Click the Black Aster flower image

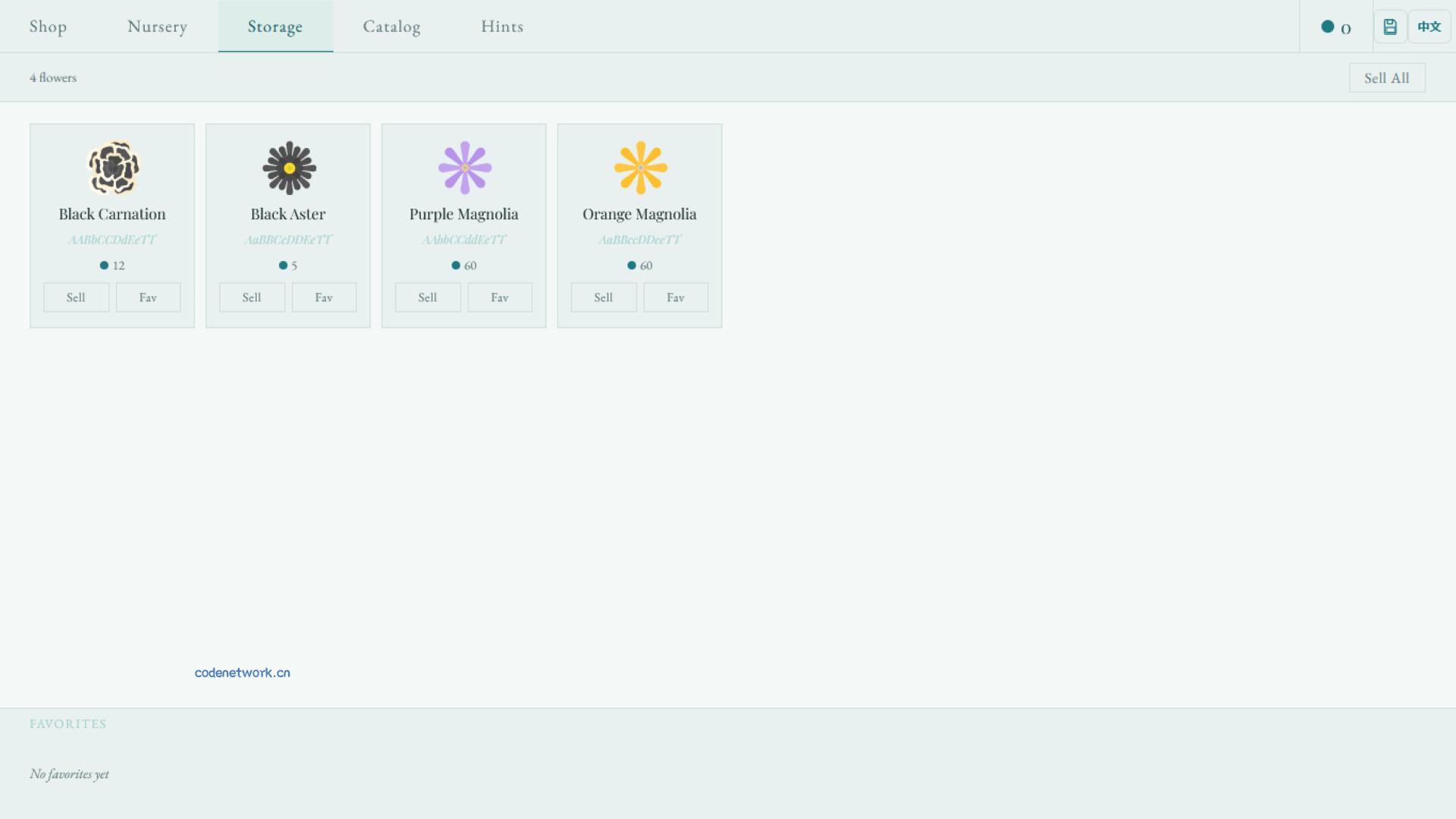tap(289, 168)
